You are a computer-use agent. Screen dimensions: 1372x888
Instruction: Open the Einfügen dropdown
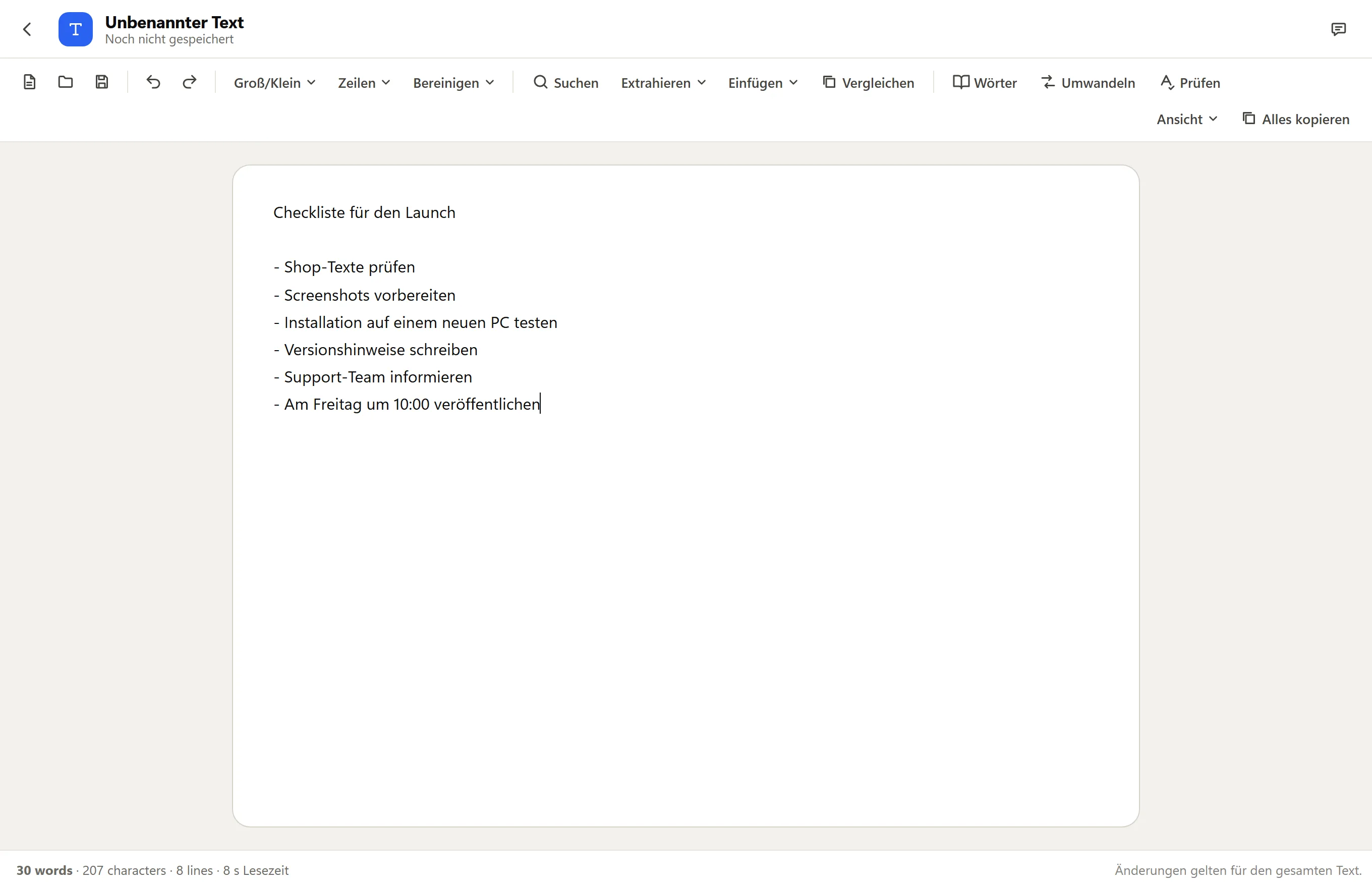(x=763, y=83)
